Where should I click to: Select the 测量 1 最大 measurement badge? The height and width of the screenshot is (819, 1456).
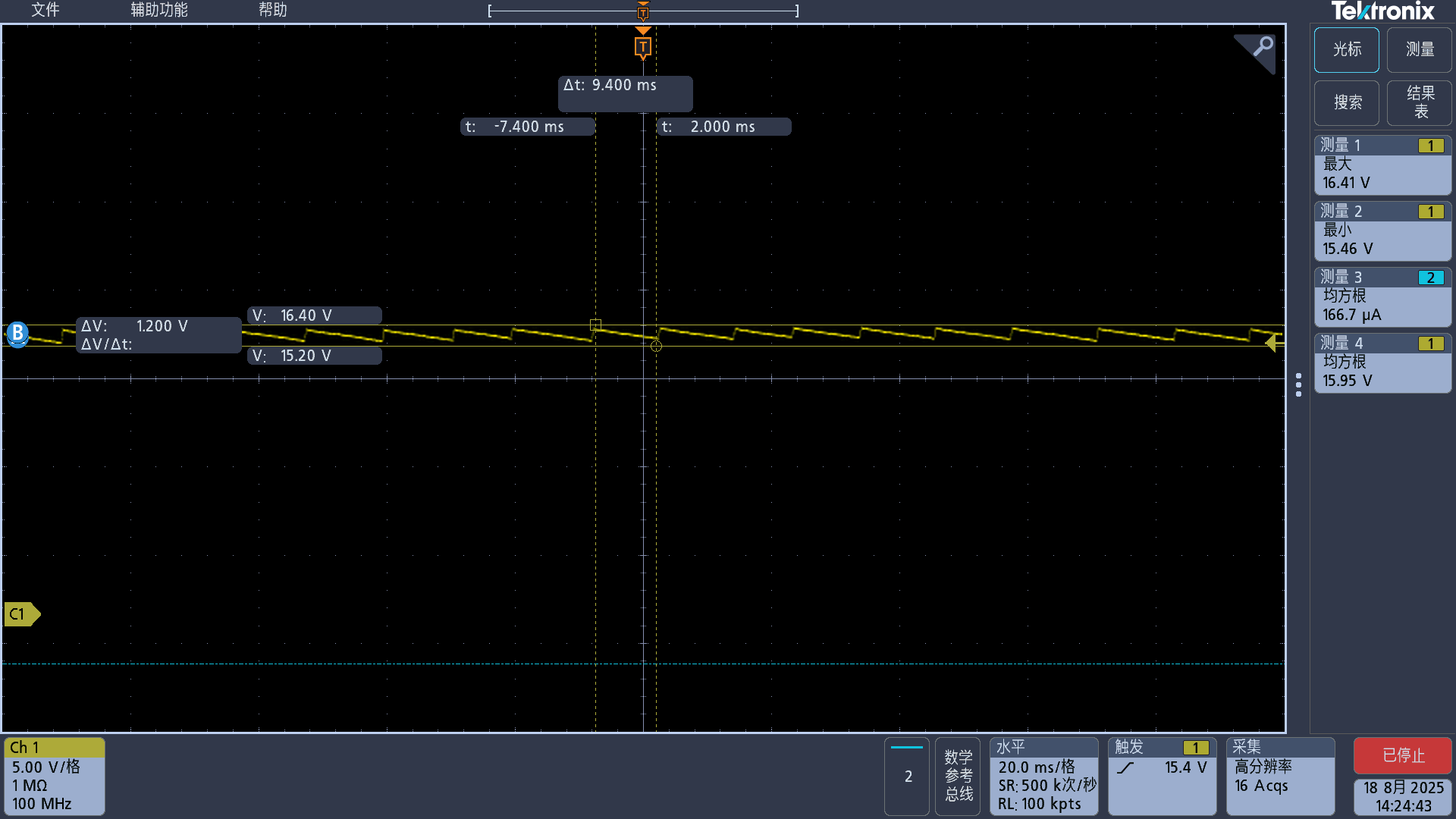pos(1382,165)
